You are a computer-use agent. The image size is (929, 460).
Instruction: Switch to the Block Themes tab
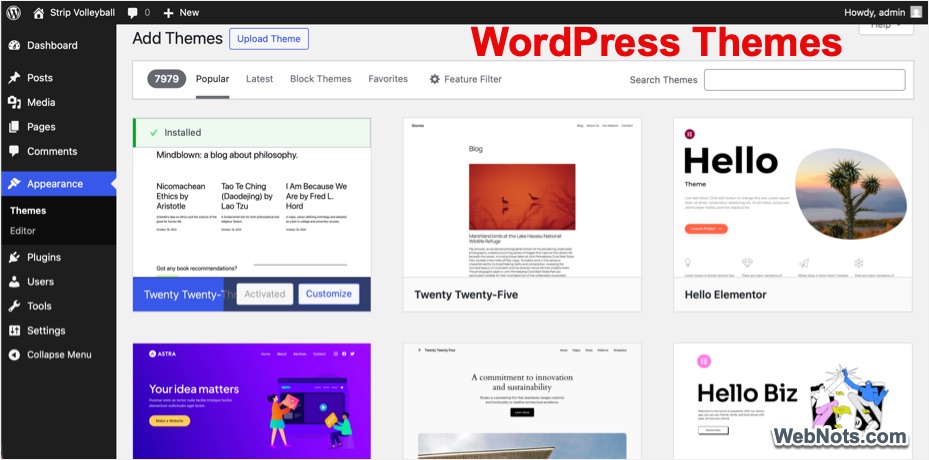click(x=321, y=79)
